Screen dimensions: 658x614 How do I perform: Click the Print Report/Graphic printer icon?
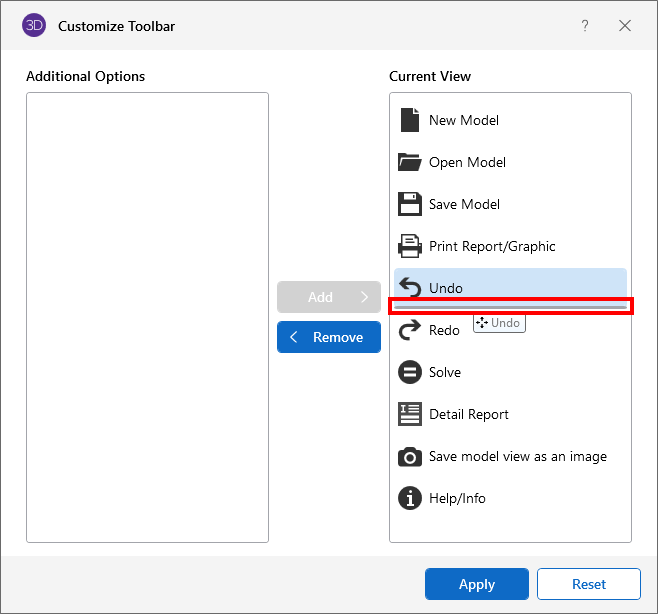pyautogui.click(x=410, y=246)
